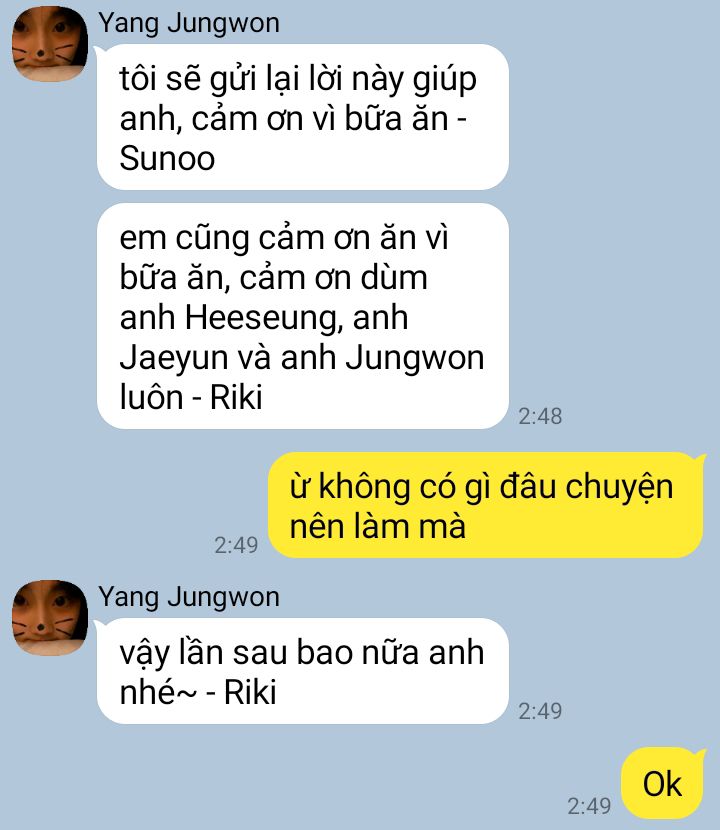Tap the word 'Sunoo' in the first message

click(167, 158)
